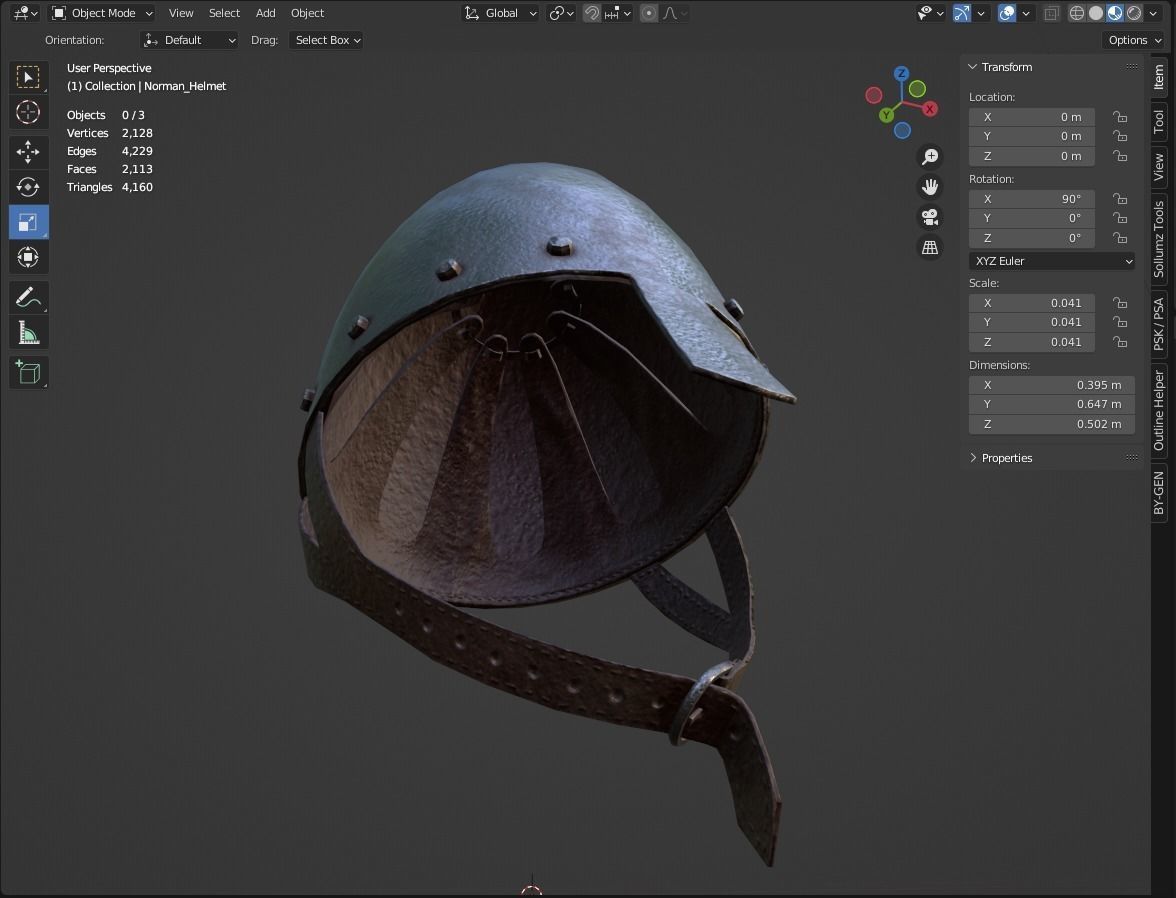
Task: Open the editor type menu icon
Action: coord(25,13)
